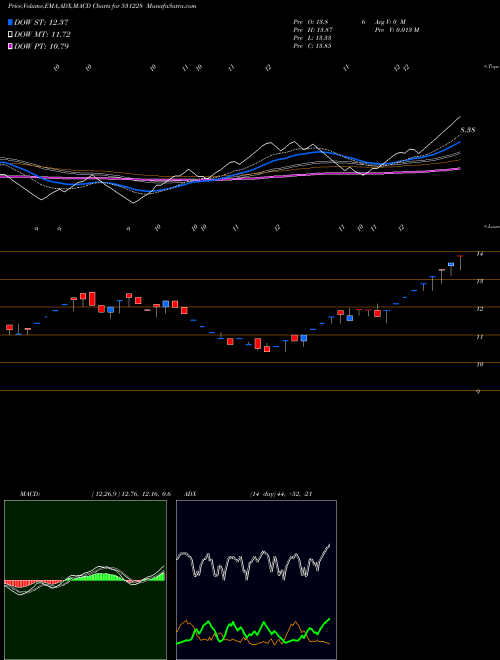Click the blue DOW ST legend swatch
500x660 pixels.
click(x=10, y=22)
